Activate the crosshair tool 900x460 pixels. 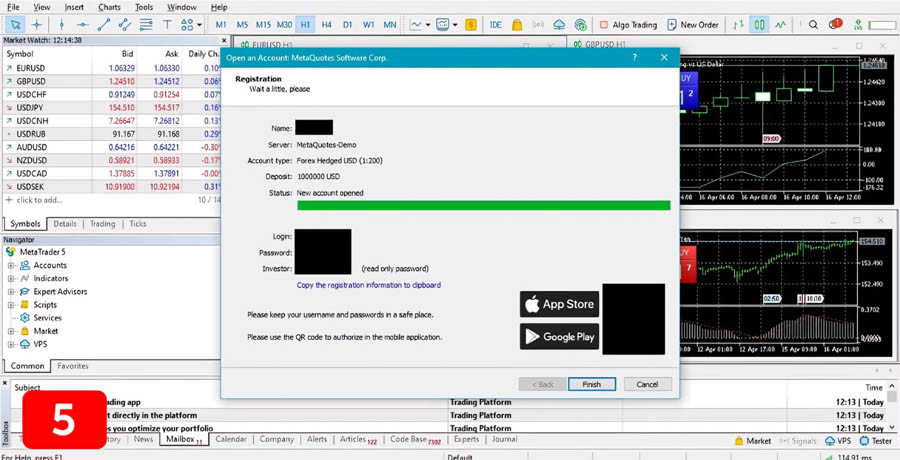[x=37, y=25]
